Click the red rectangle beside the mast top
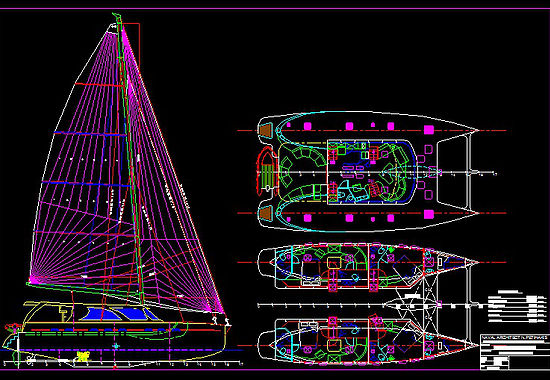The height and width of the screenshot is (380, 550). (x=131, y=46)
